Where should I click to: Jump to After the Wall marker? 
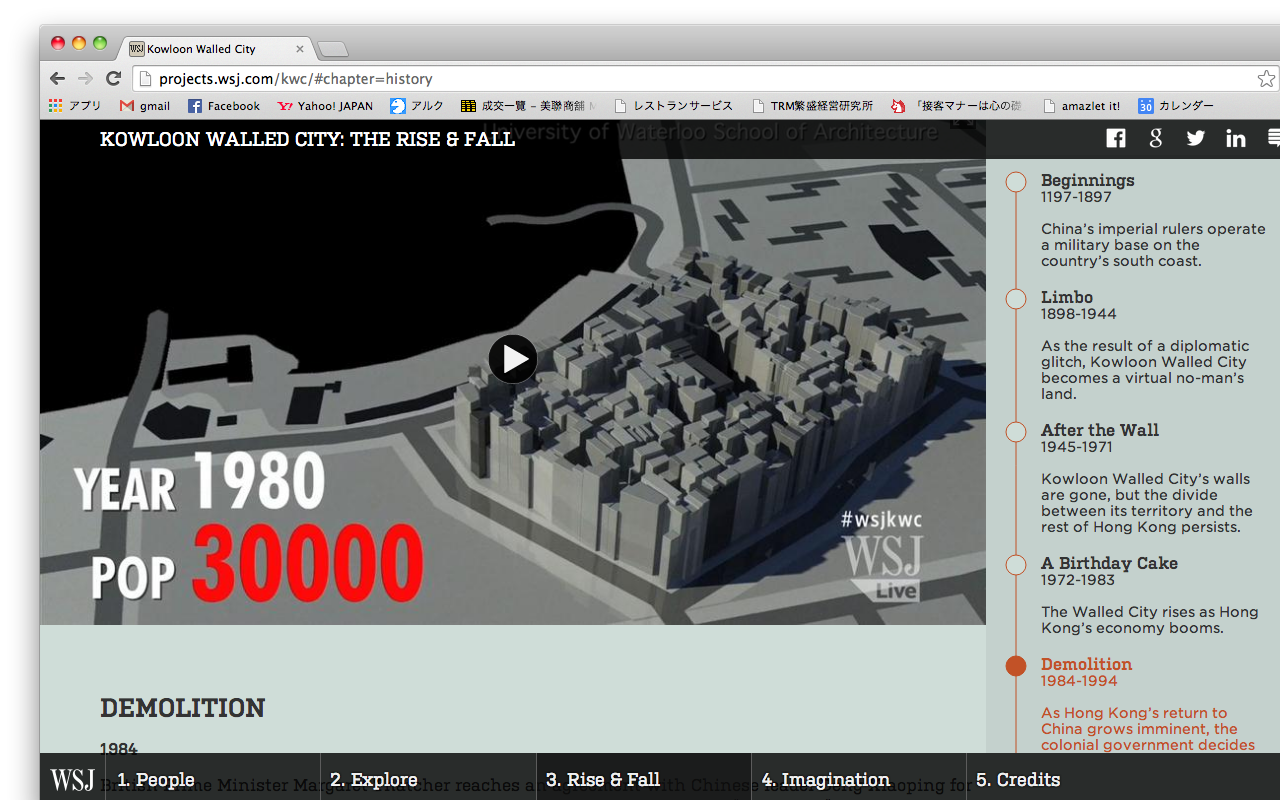(1016, 431)
